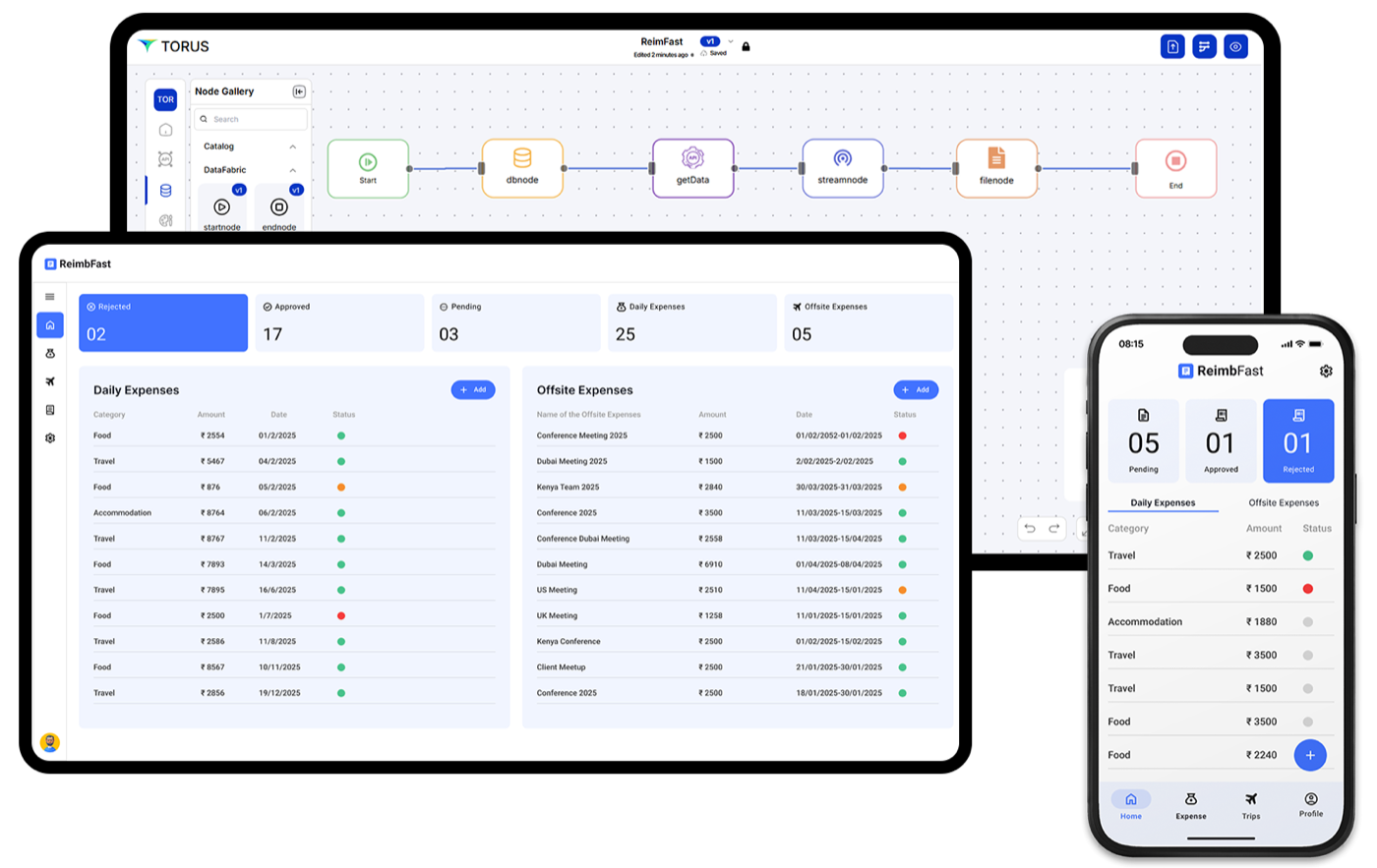Select the Pending 05 card on phone
The width and height of the screenshot is (1377, 868).
pyautogui.click(x=1144, y=441)
